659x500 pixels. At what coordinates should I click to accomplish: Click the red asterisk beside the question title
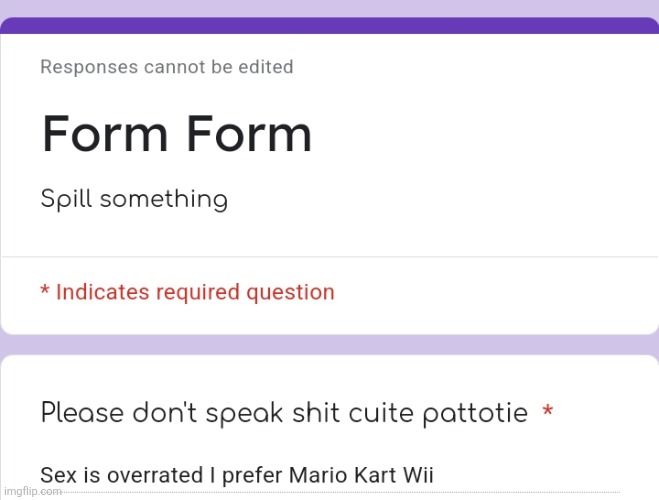tap(547, 411)
